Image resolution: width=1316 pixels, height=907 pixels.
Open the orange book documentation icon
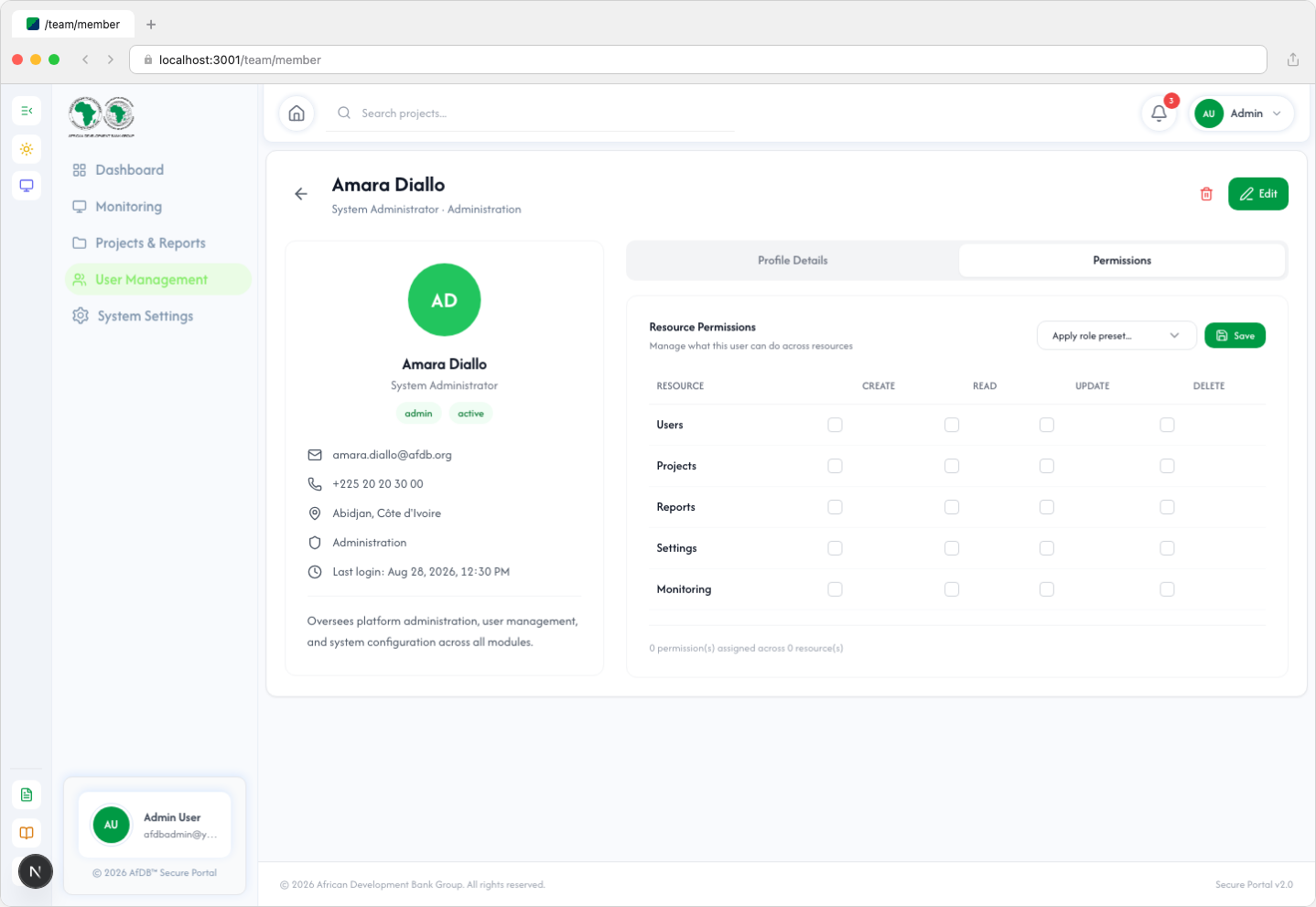tap(27, 833)
